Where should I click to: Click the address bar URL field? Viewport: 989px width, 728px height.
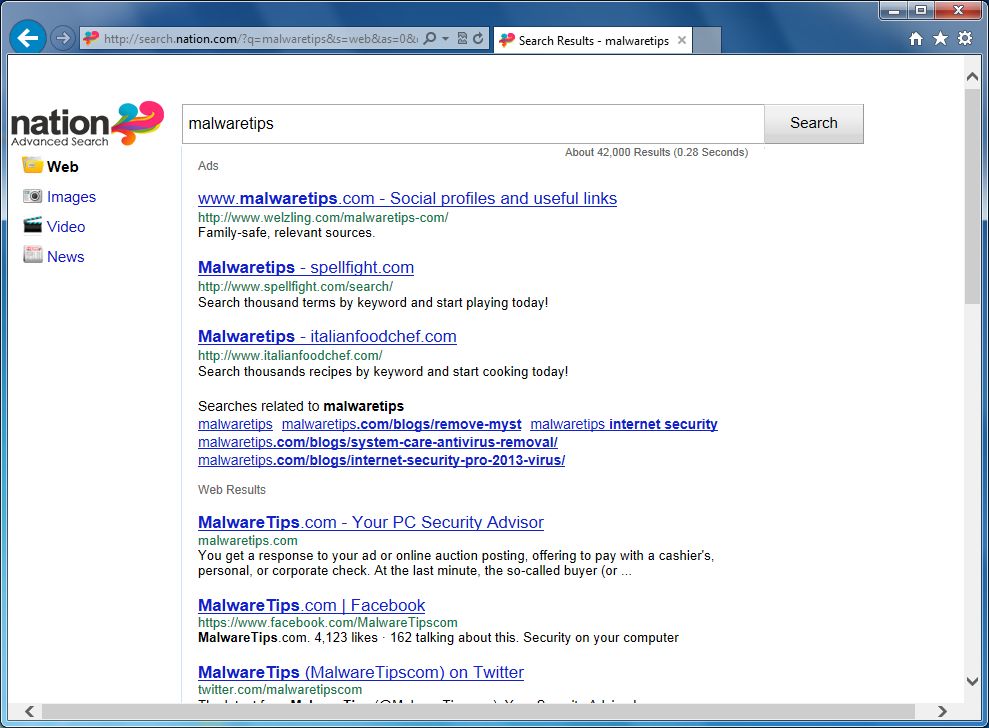coord(260,38)
